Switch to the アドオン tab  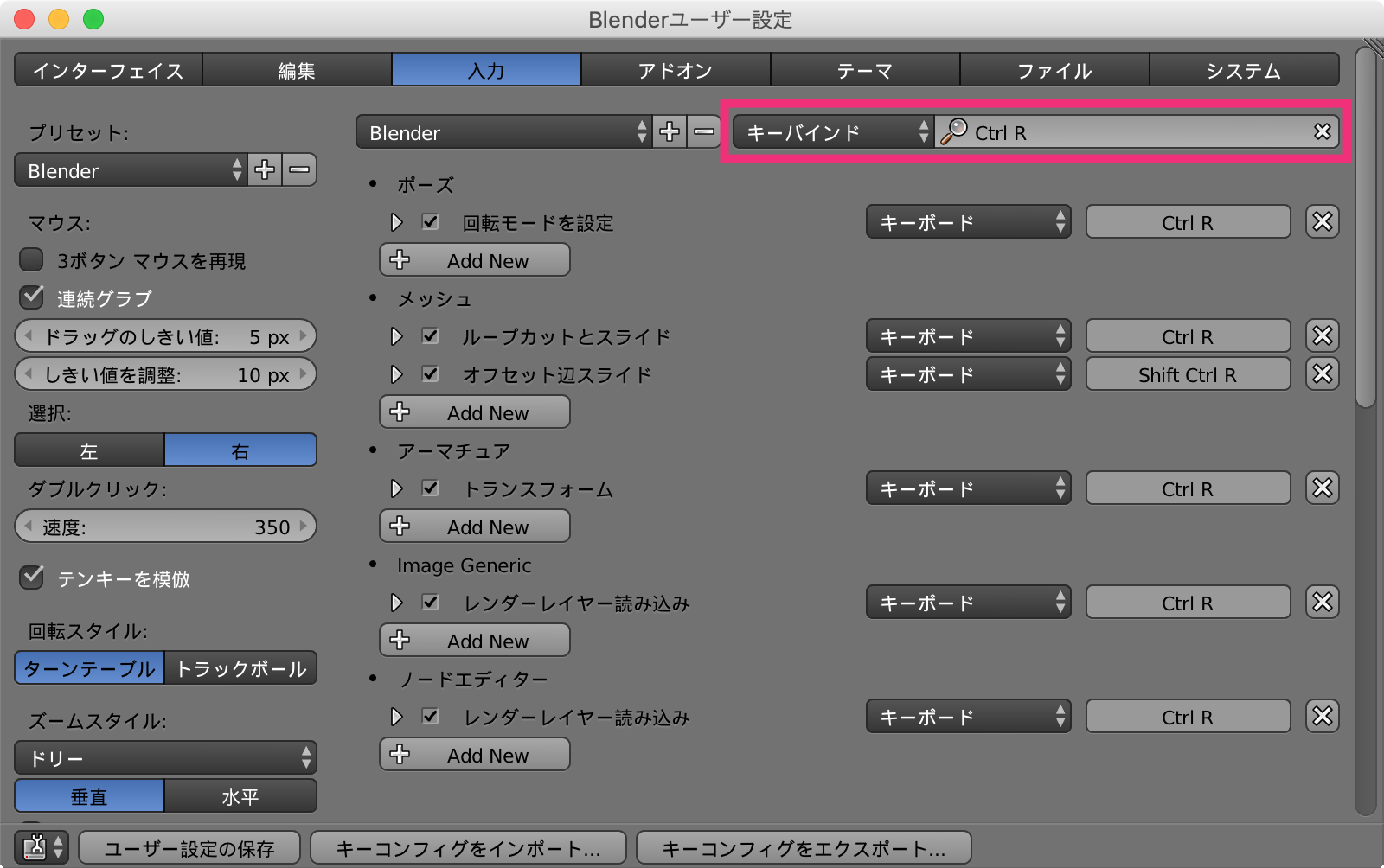(x=675, y=70)
